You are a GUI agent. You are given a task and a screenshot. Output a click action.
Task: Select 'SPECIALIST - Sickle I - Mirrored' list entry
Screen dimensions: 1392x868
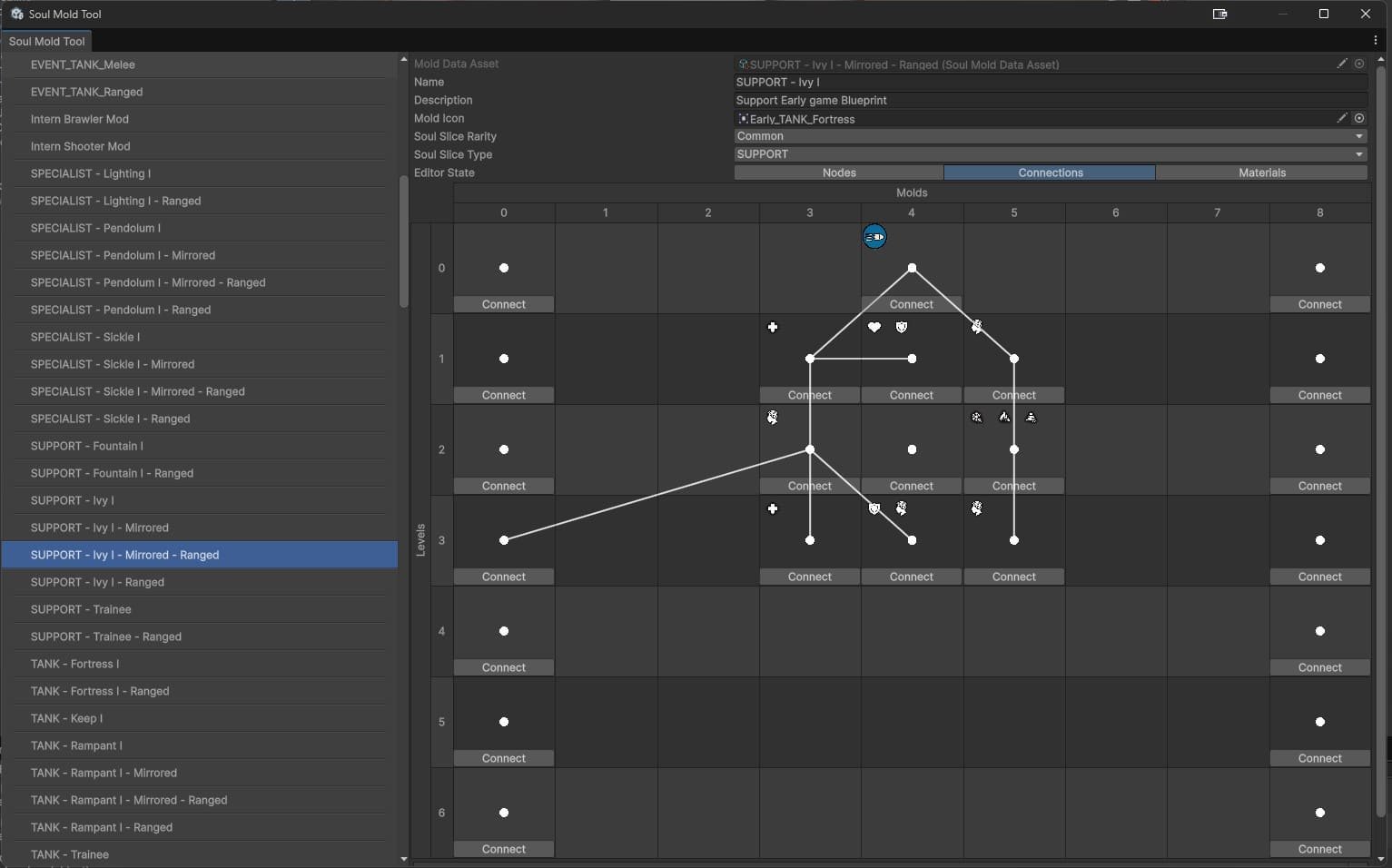(200, 364)
